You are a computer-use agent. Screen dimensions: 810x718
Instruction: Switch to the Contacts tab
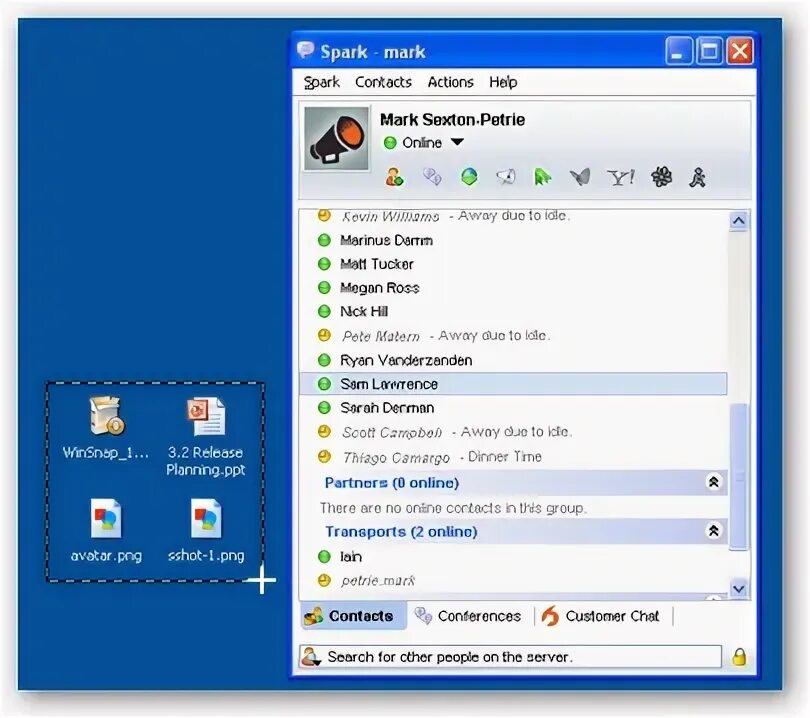coord(354,616)
